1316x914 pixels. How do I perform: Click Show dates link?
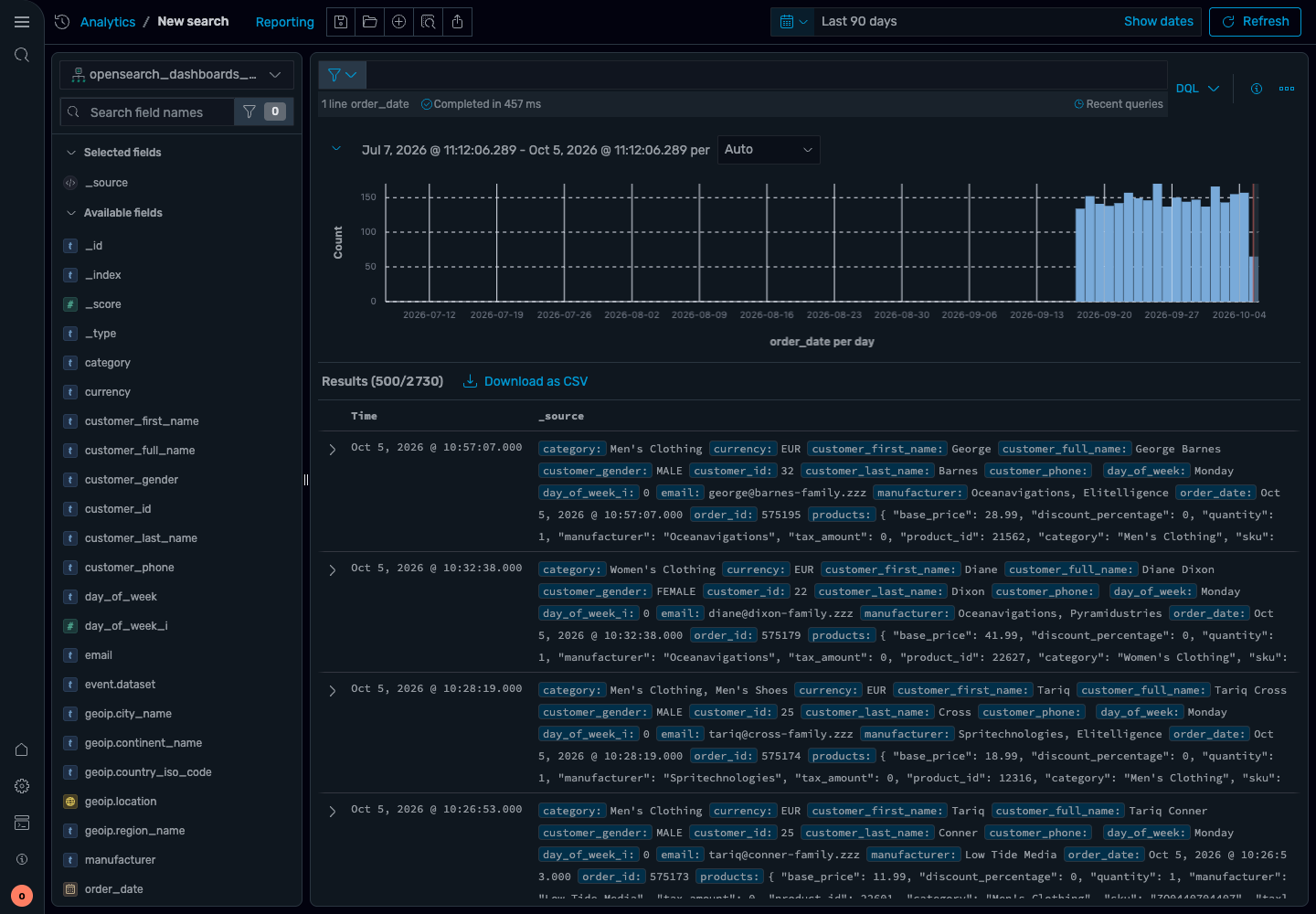coord(1159,22)
